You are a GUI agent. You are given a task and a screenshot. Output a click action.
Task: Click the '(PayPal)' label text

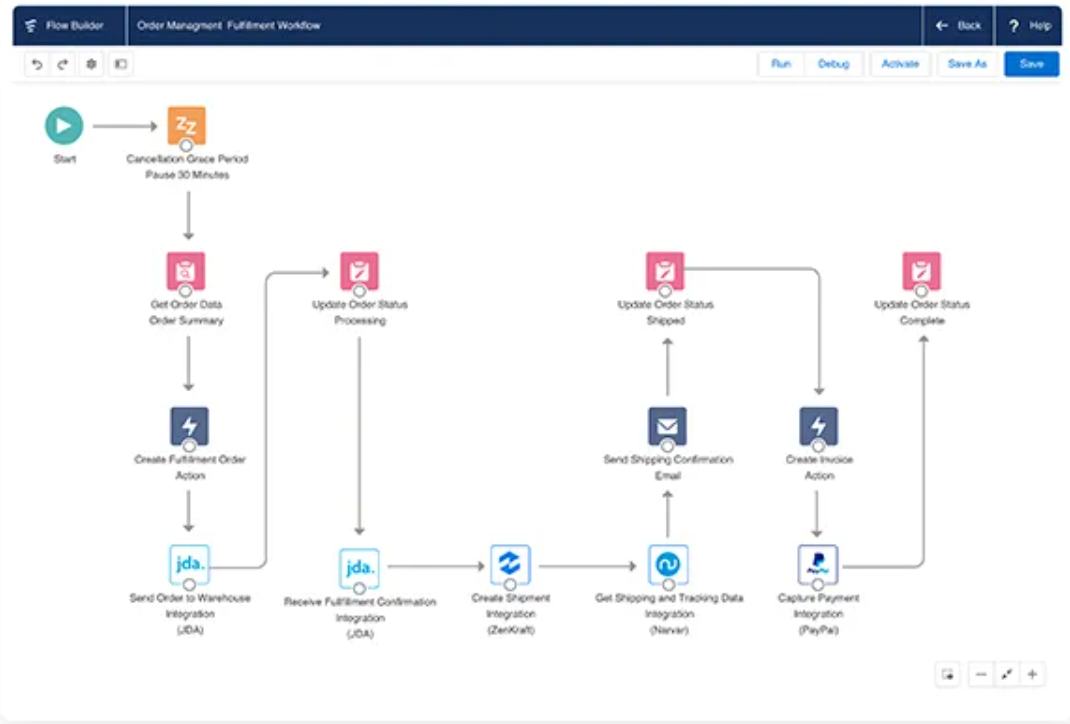pyautogui.click(x=818, y=630)
